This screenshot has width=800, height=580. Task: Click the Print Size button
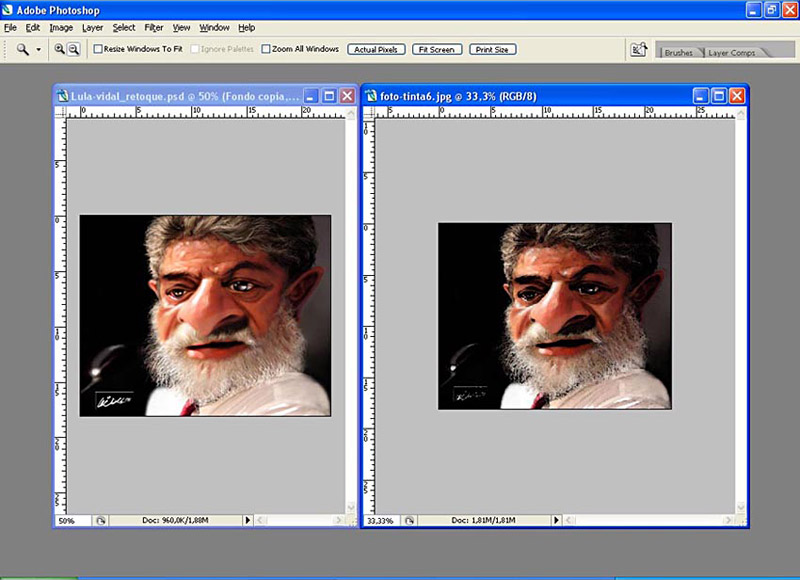(x=492, y=49)
